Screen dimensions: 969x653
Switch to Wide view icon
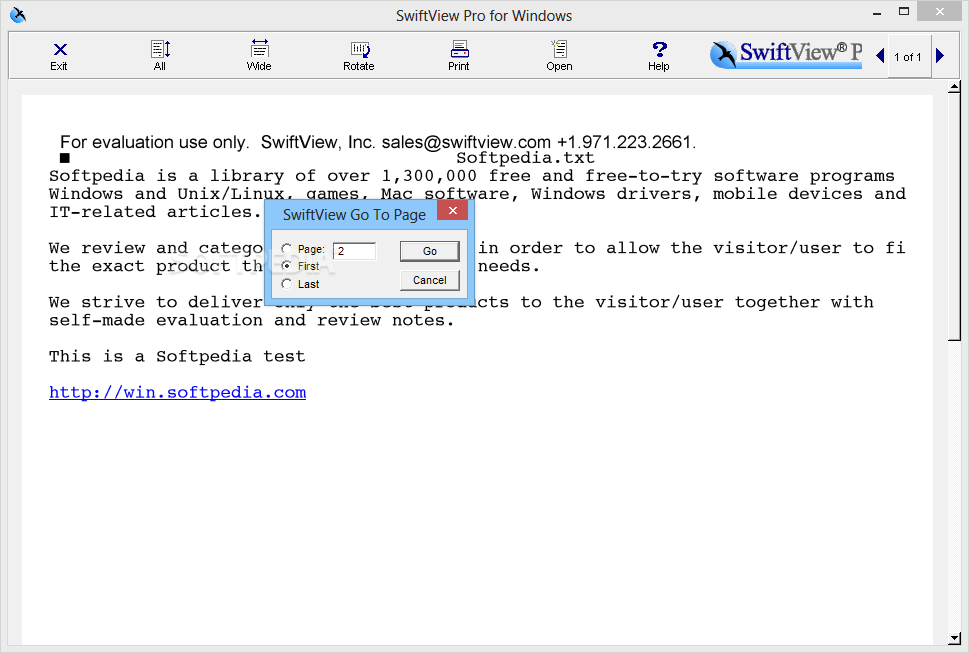[259, 56]
